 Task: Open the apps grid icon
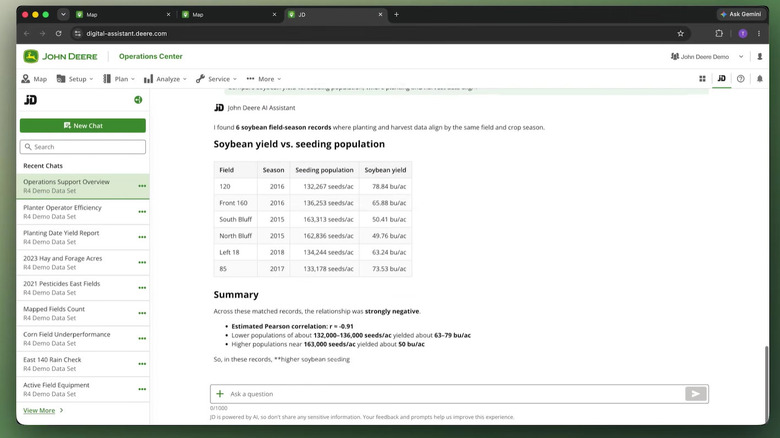702,79
